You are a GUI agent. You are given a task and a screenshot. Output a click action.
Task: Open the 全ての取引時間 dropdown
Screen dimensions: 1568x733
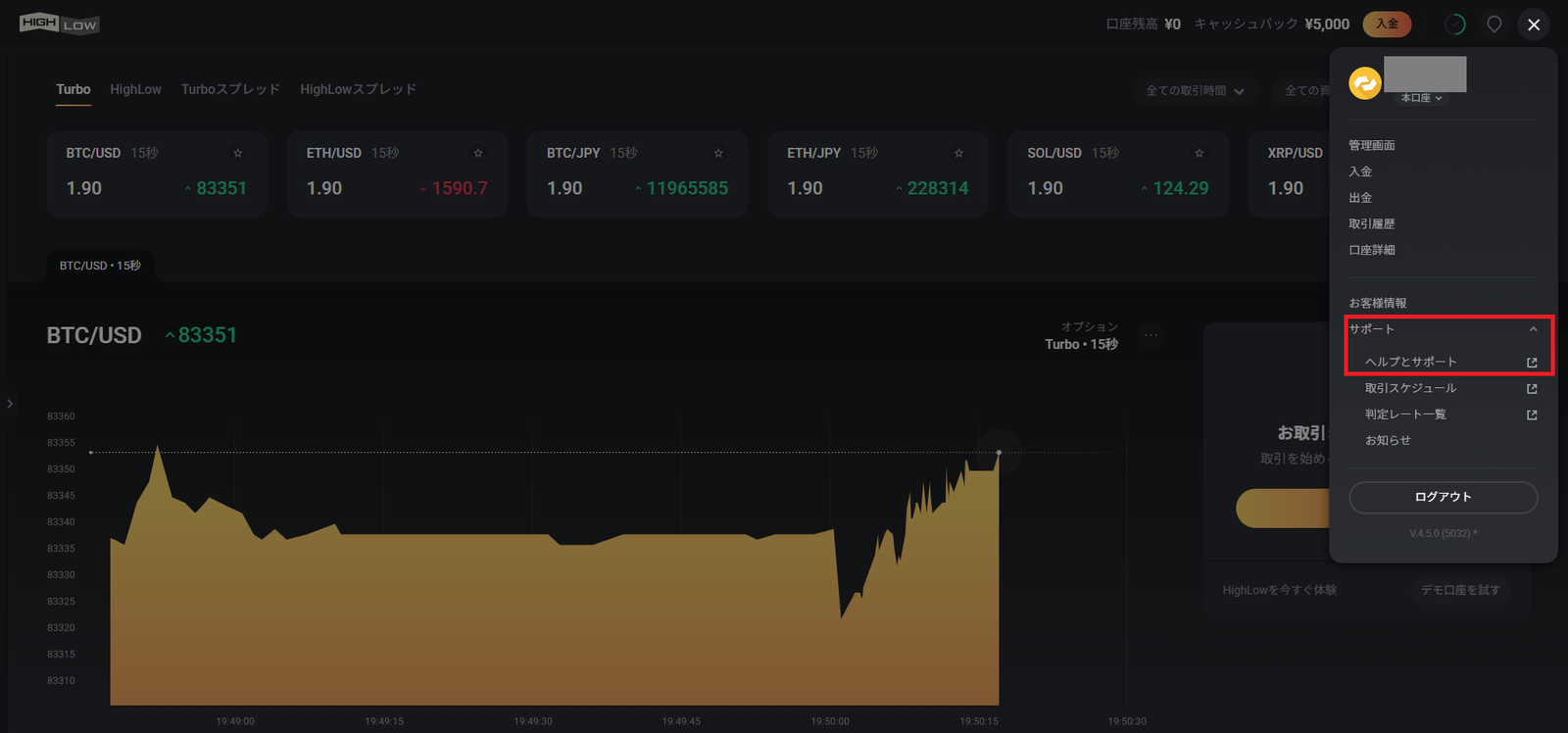click(1195, 90)
